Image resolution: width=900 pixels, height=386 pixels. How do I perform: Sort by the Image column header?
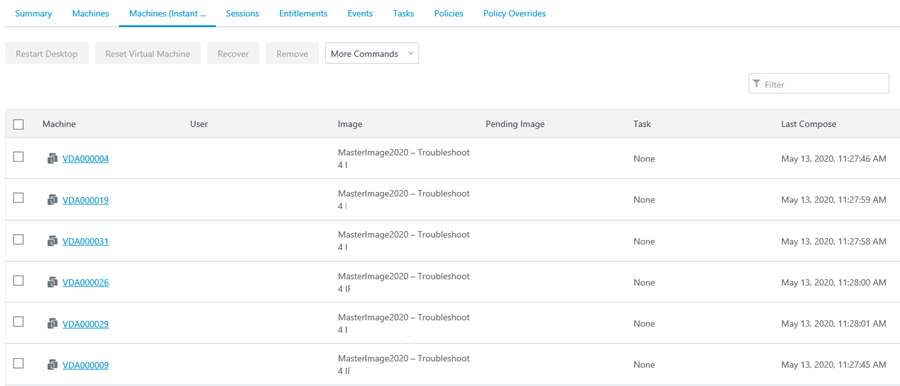pos(350,124)
